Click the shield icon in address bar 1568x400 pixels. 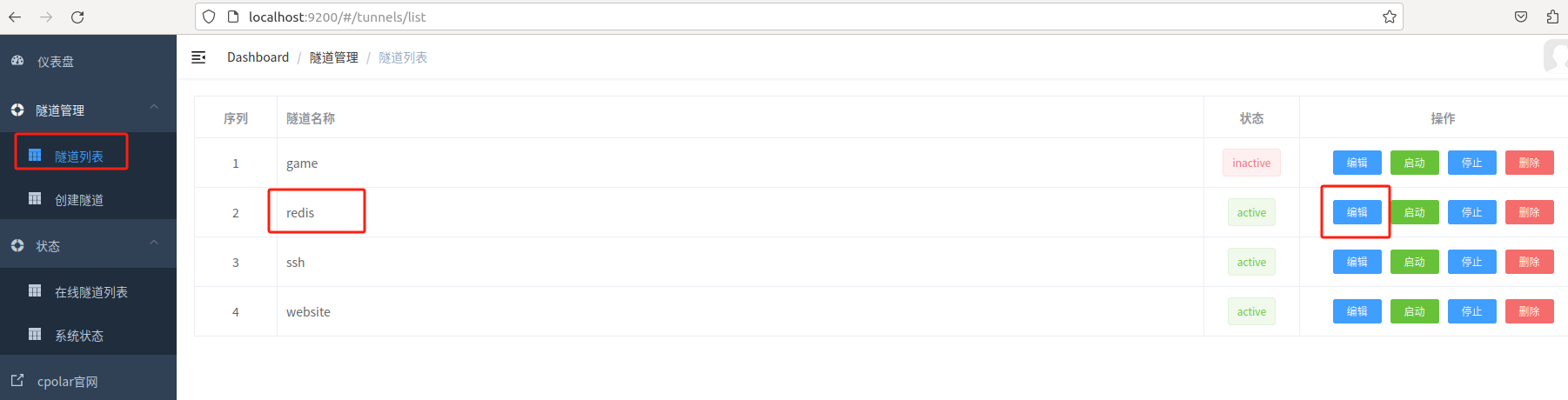point(209,17)
